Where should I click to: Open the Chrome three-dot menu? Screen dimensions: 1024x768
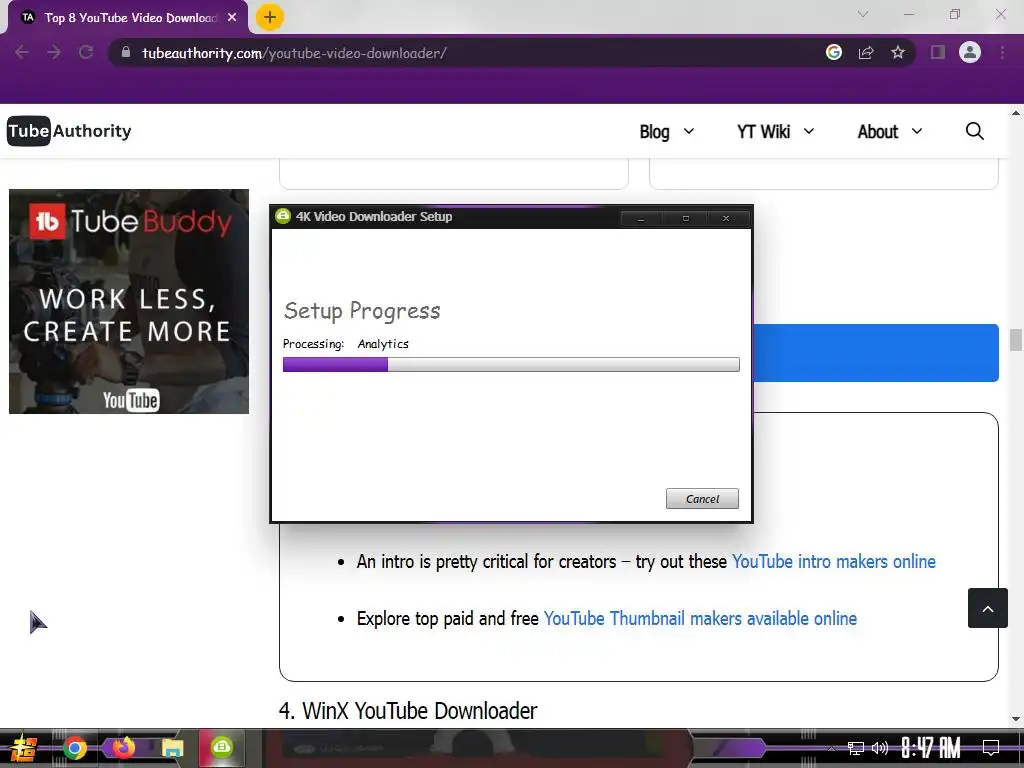click(1002, 52)
